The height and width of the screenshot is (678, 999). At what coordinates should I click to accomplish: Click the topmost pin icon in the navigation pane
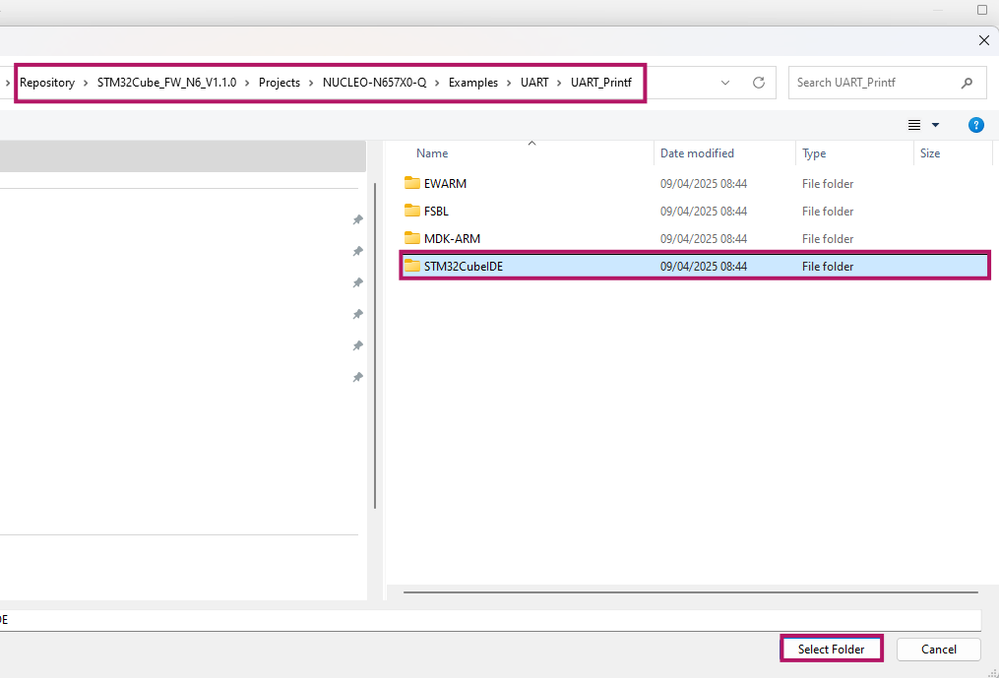[358, 220]
